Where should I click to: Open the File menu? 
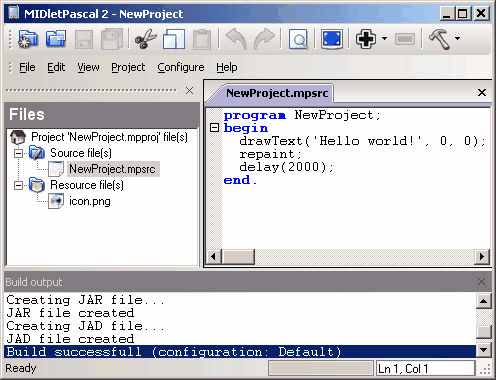pos(27,67)
